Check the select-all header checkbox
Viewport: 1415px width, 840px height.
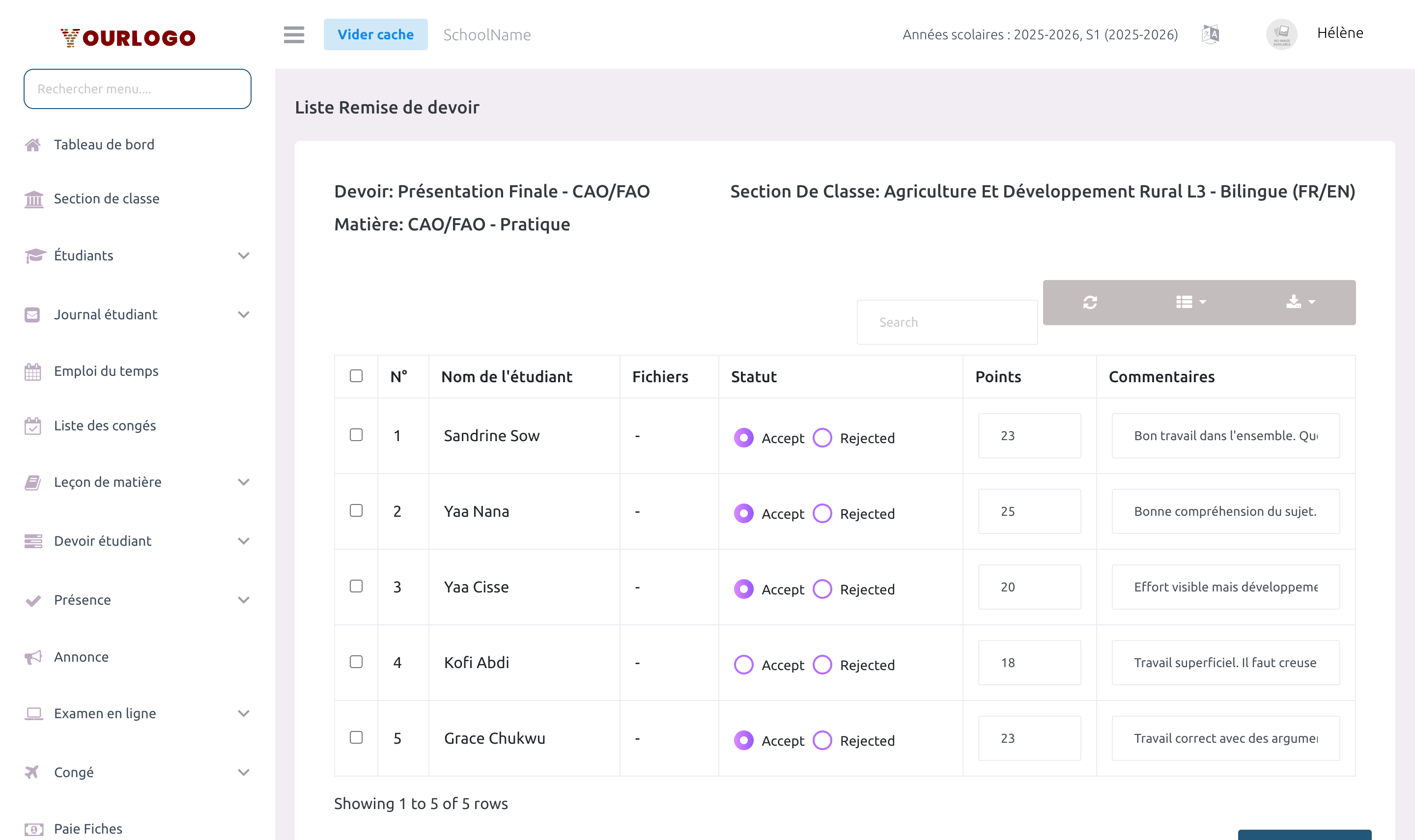point(356,376)
